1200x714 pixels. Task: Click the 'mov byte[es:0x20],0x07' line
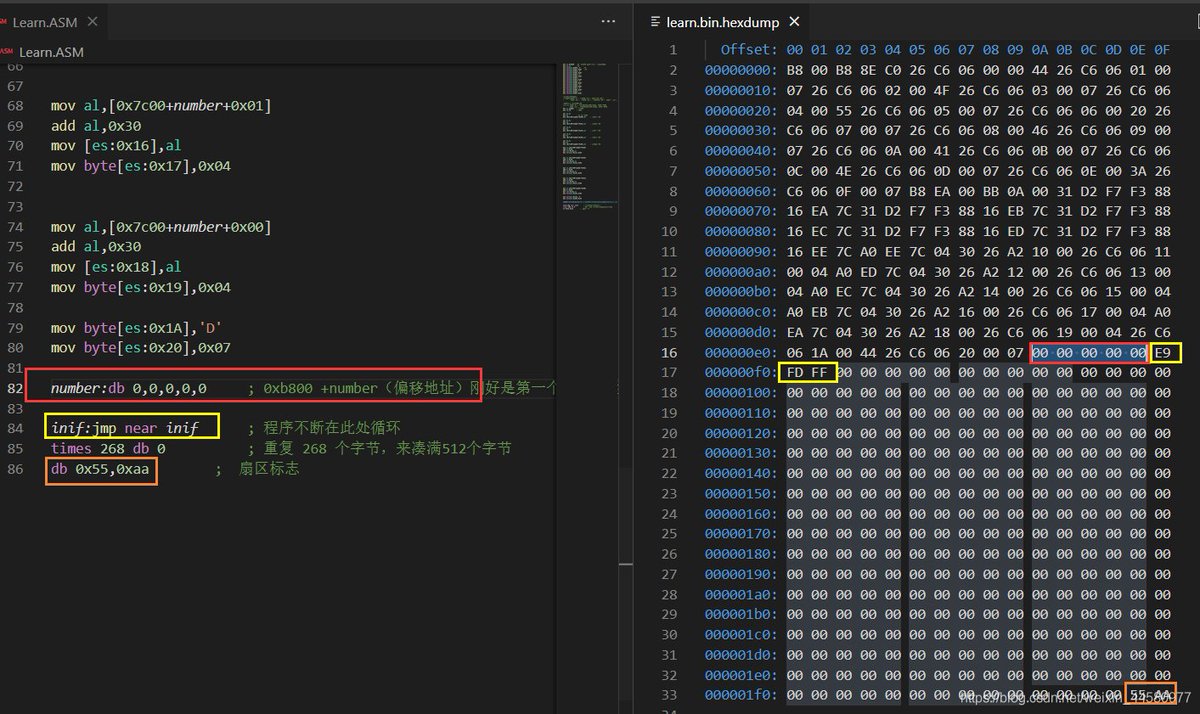click(141, 347)
